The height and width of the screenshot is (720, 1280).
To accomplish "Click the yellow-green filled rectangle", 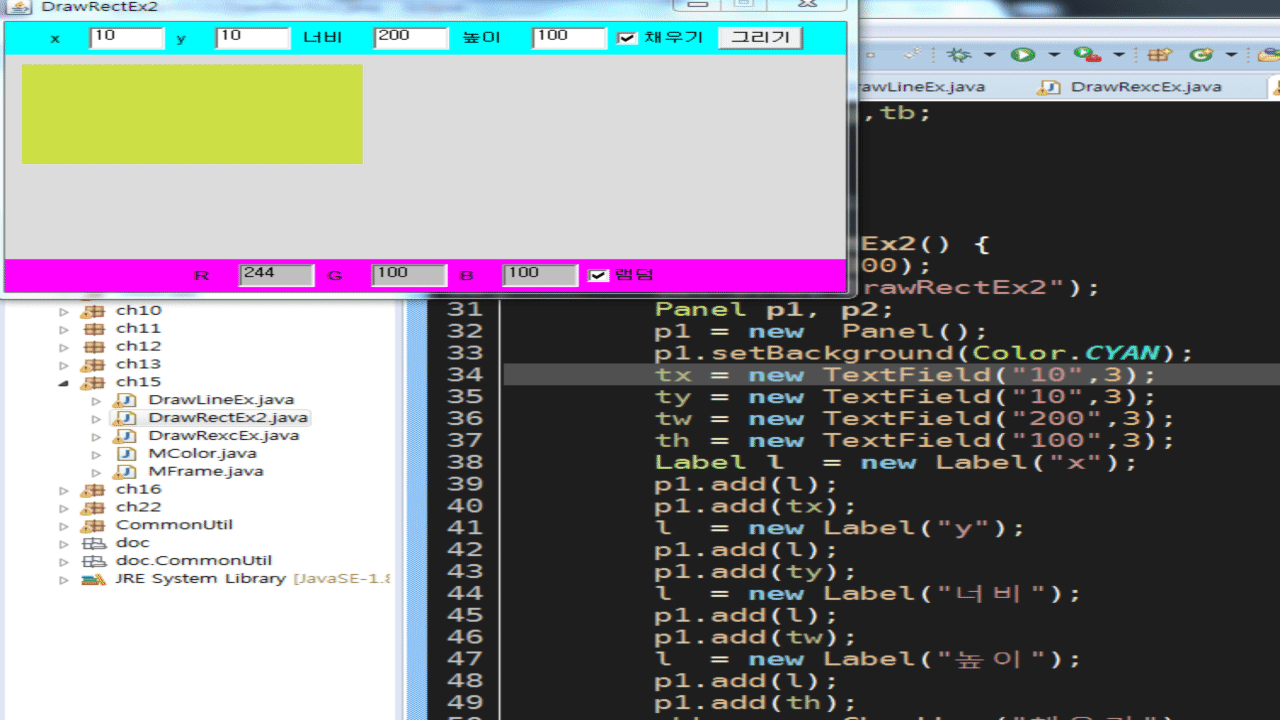I will tap(192, 114).
